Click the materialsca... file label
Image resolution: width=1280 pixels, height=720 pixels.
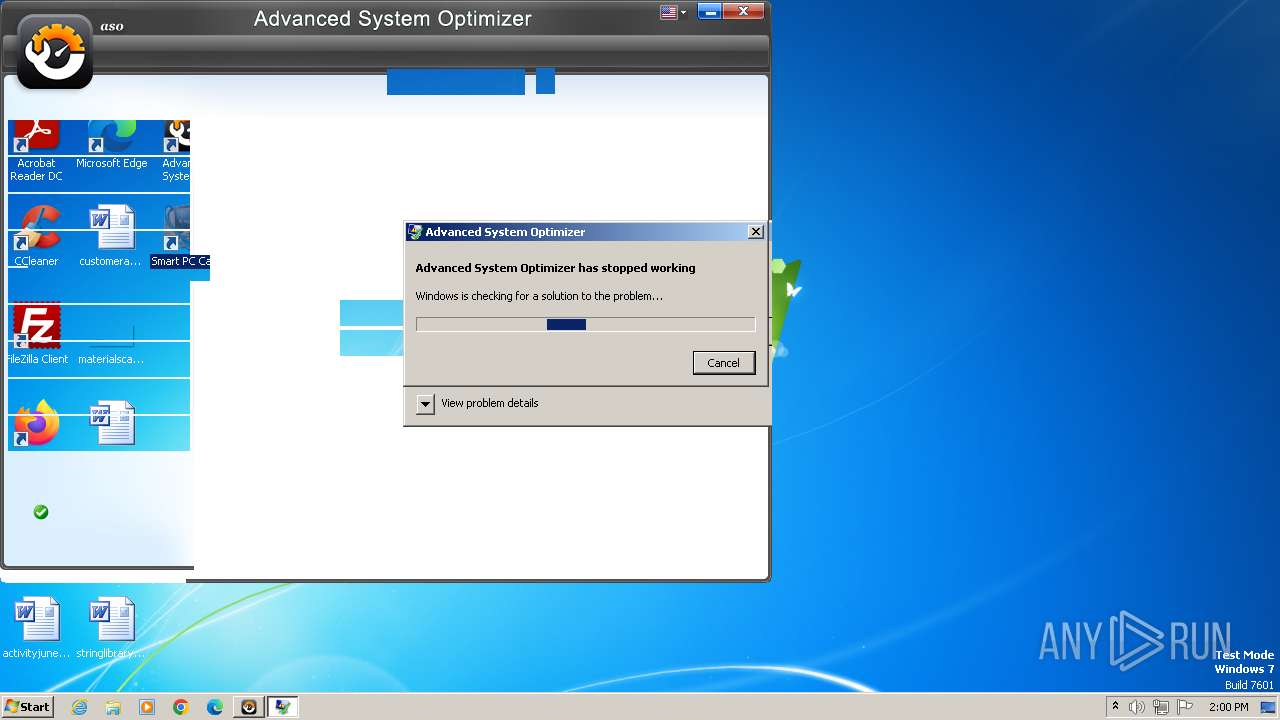pyautogui.click(x=111, y=359)
